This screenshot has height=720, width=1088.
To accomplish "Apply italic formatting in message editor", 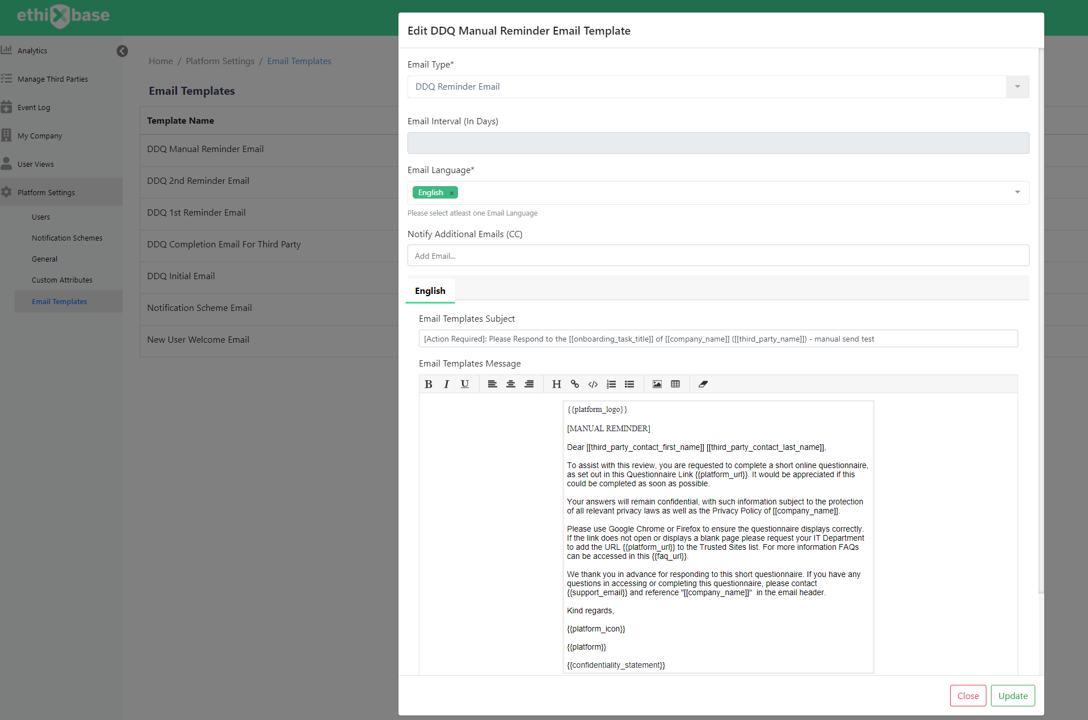I will click(x=446, y=384).
